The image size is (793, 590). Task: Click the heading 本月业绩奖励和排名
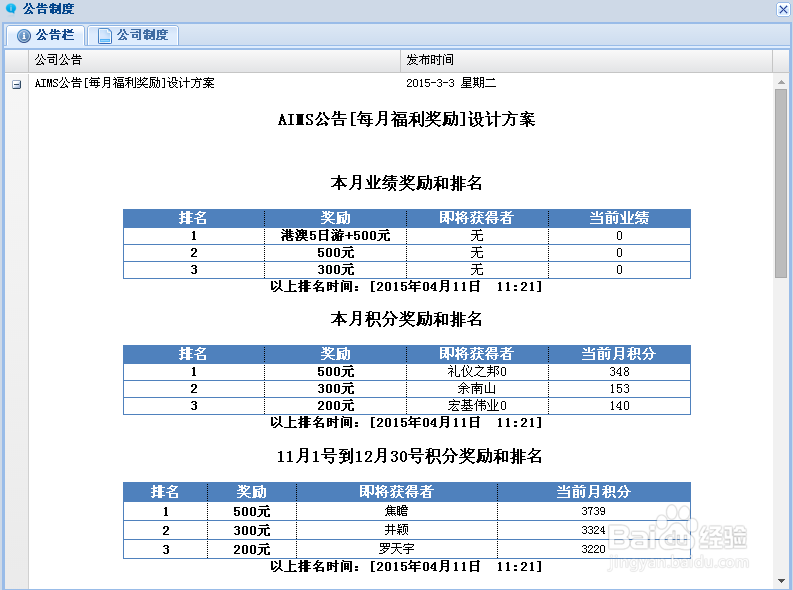(x=407, y=183)
